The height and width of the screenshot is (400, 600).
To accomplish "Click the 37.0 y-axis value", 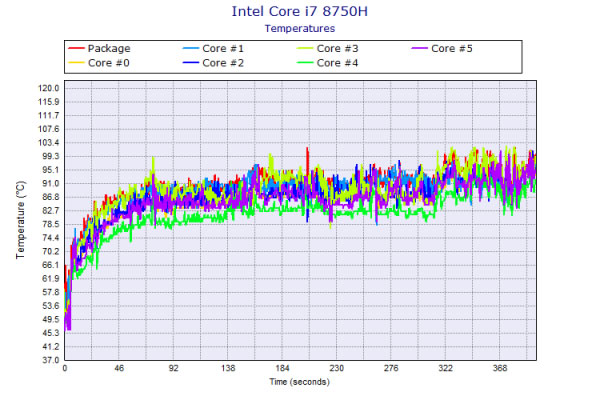I will 51,360.
